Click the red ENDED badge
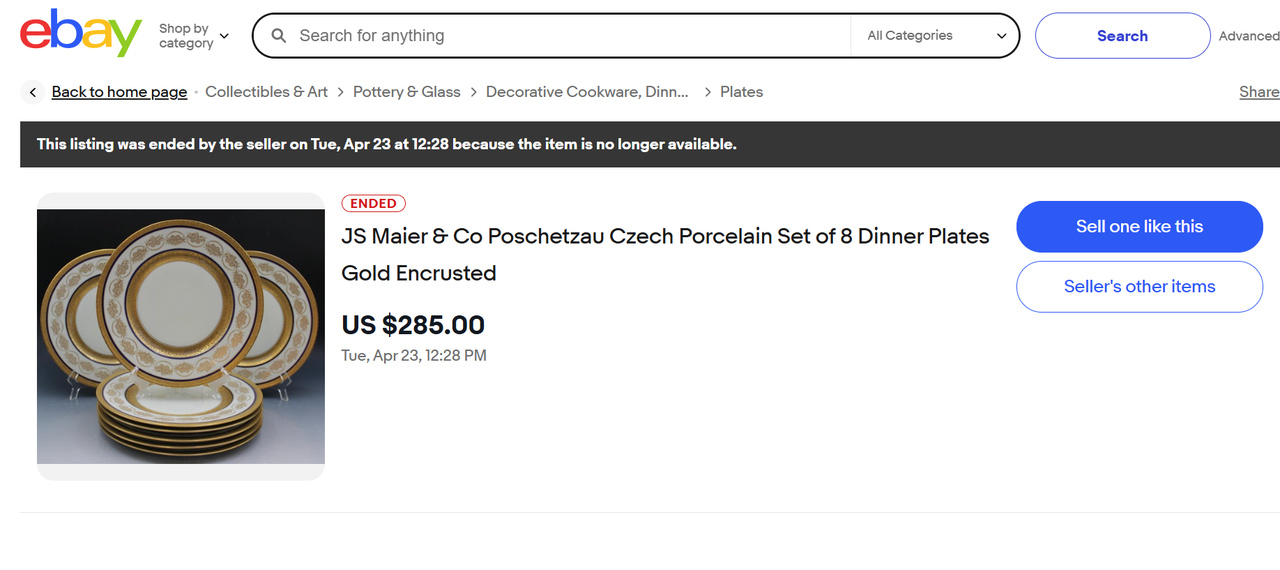 click(373, 203)
